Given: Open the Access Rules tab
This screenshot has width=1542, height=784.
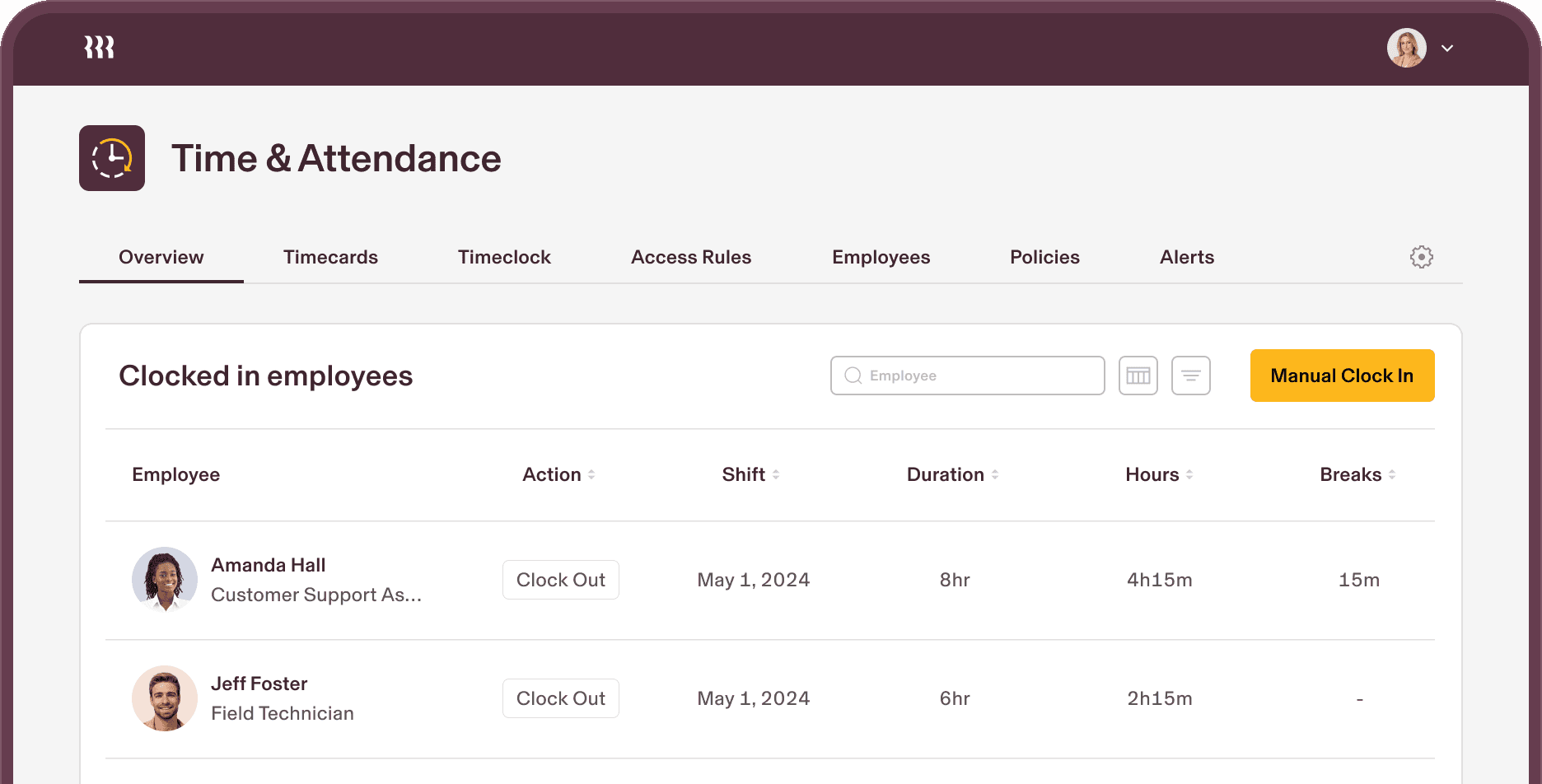Looking at the screenshot, I should [x=691, y=257].
